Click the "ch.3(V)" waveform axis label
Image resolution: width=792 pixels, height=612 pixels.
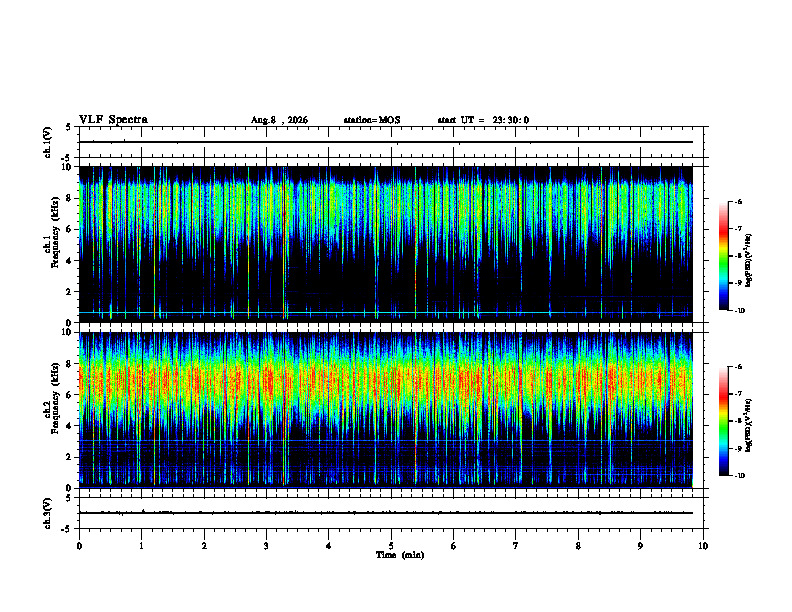coord(48,513)
